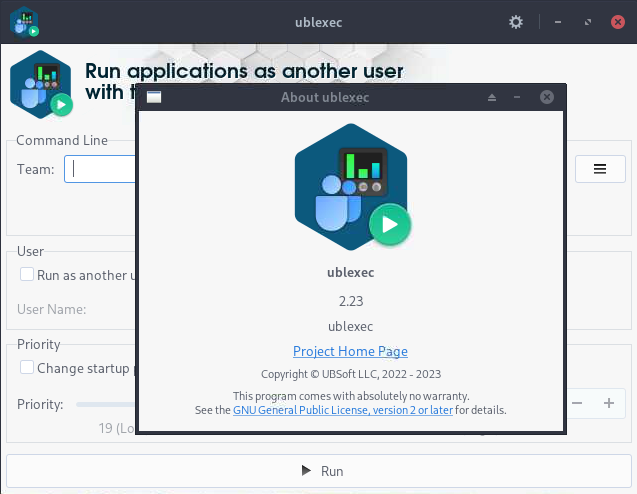Decrease priority with the minus button
The height and width of the screenshot is (494, 637).
tap(577, 403)
